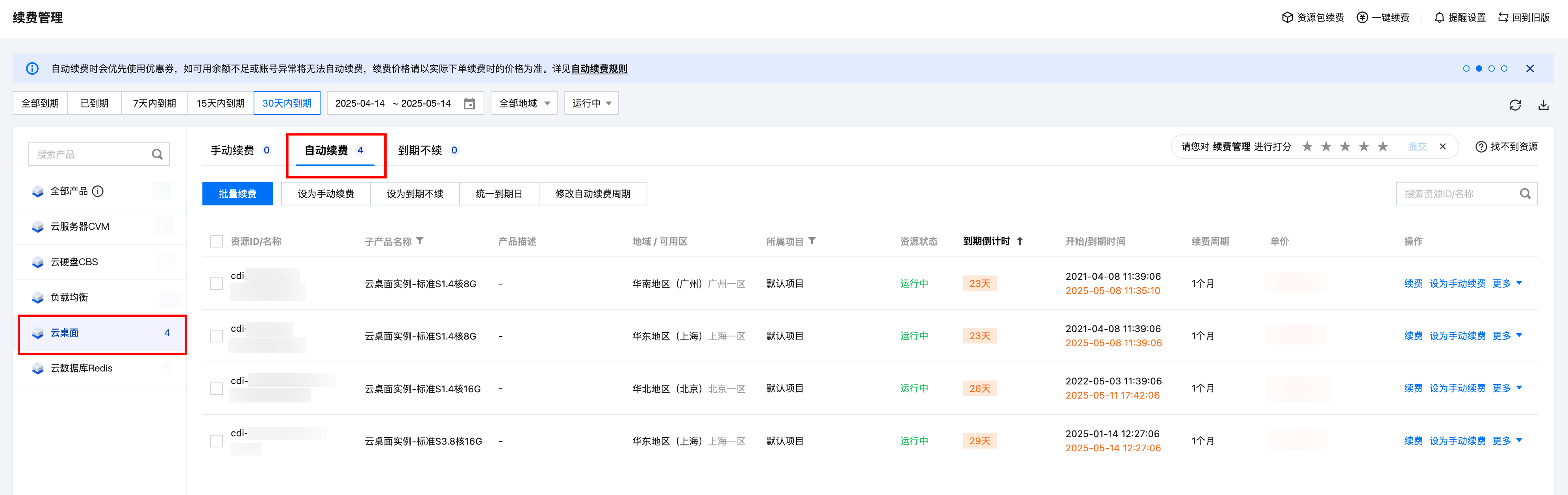Select 已到期 filter

coord(95,103)
